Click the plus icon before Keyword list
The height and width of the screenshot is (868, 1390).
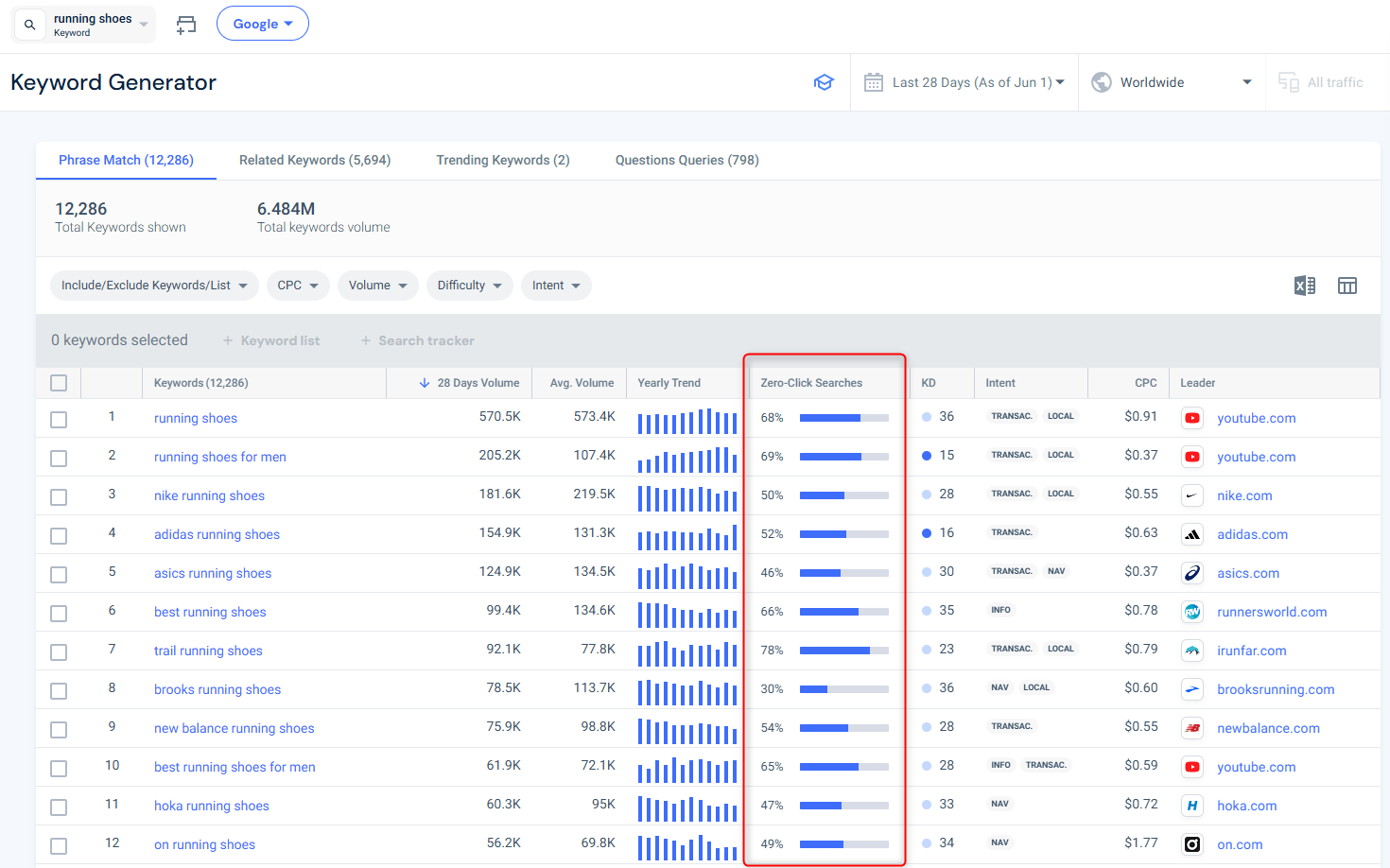click(x=228, y=340)
